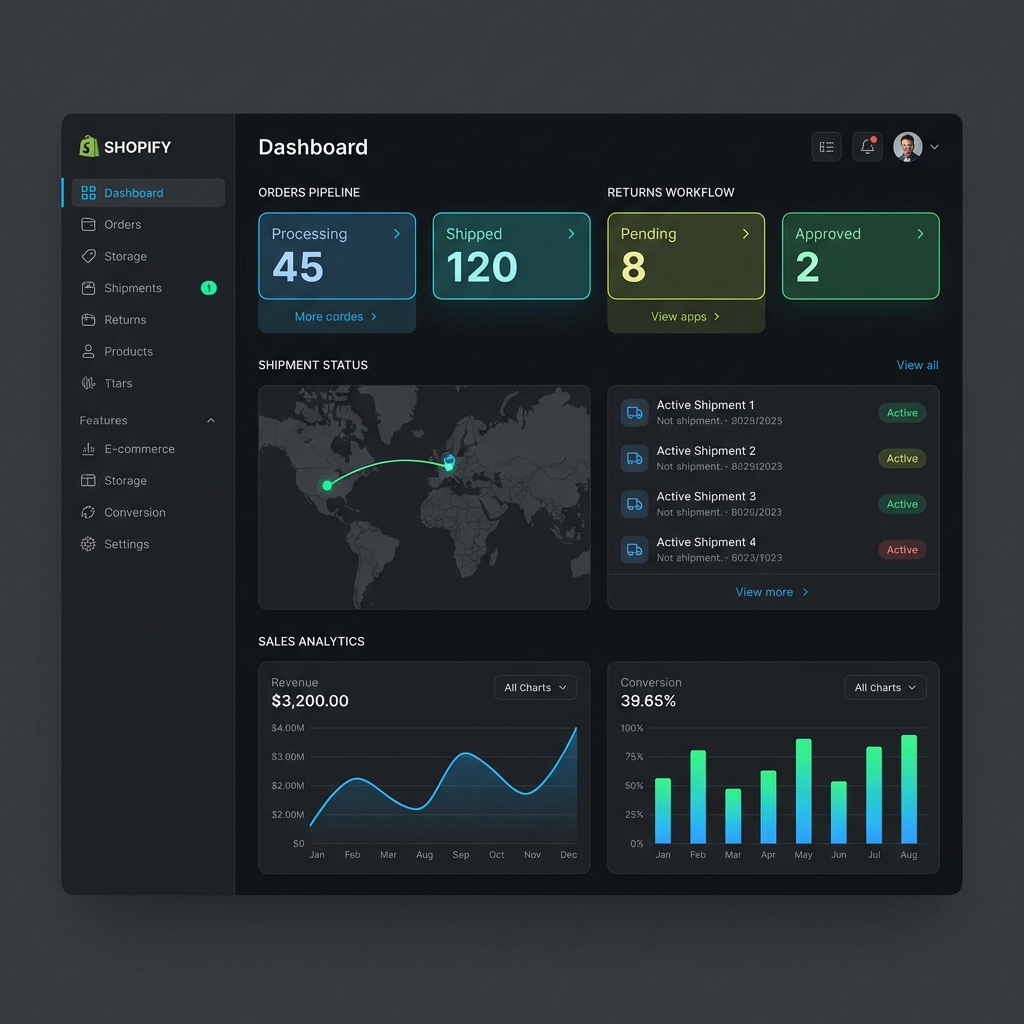Collapse the Features section
The width and height of the screenshot is (1024, 1024).
pyautogui.click(x=210, y=420)
